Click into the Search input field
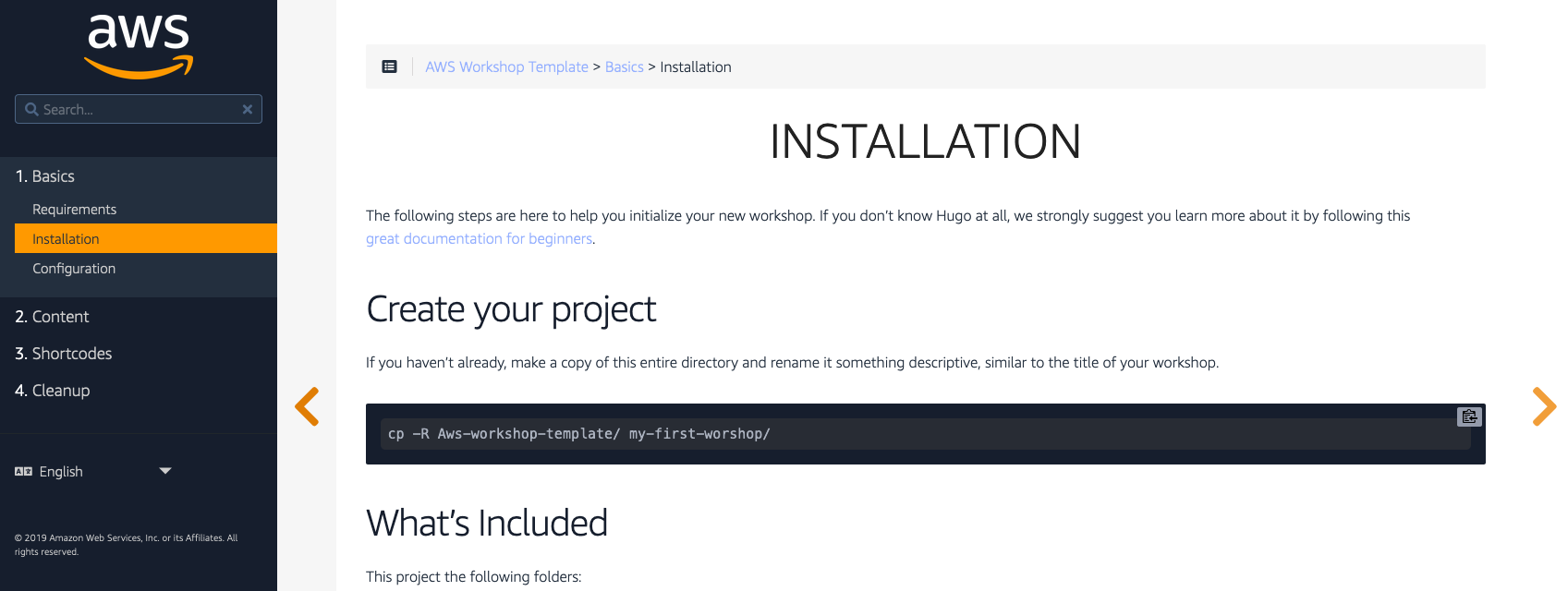The image size is (1568, 591). click(x=139, y=109)
